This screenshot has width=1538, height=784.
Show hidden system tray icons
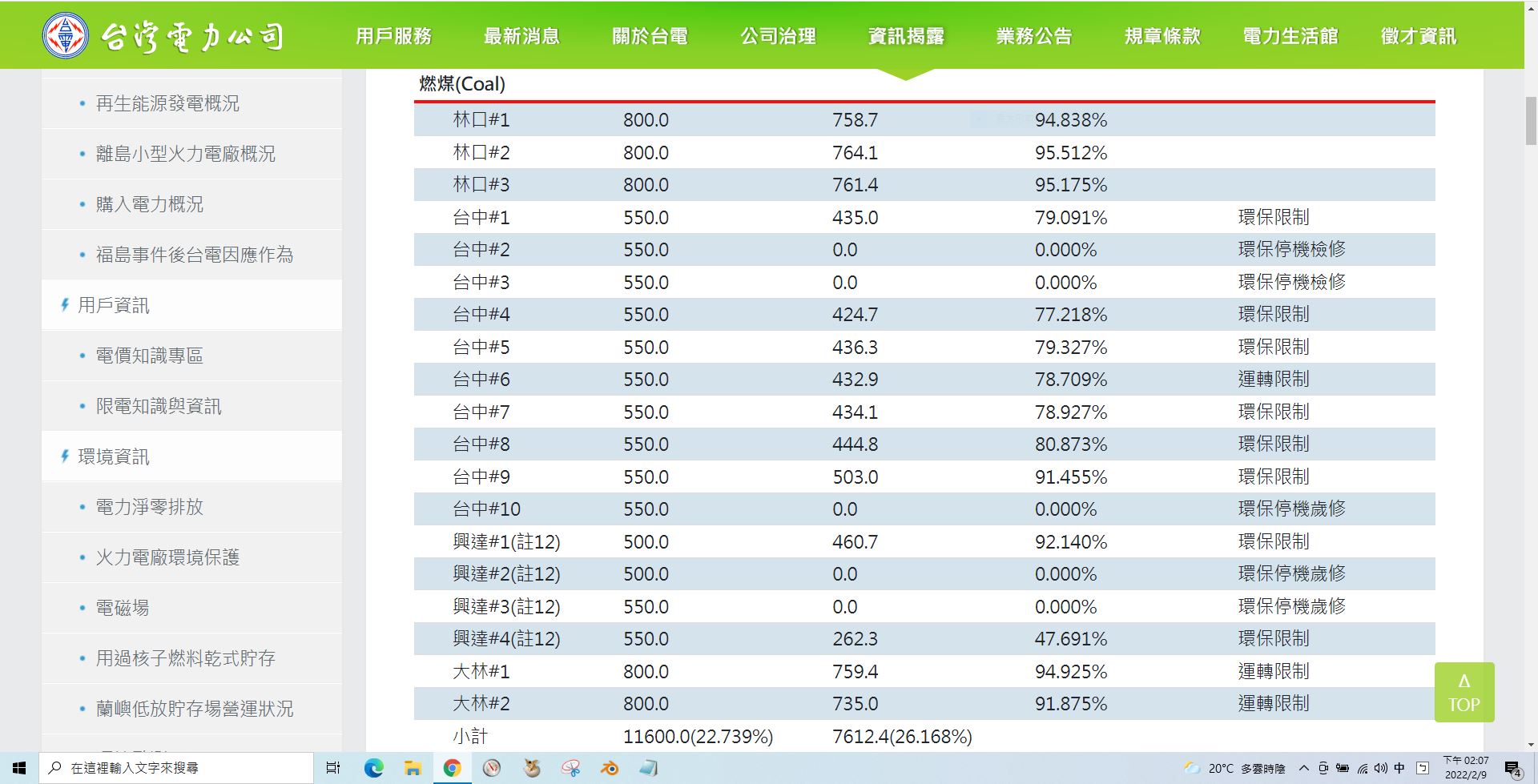click(x=1303, y=769)
